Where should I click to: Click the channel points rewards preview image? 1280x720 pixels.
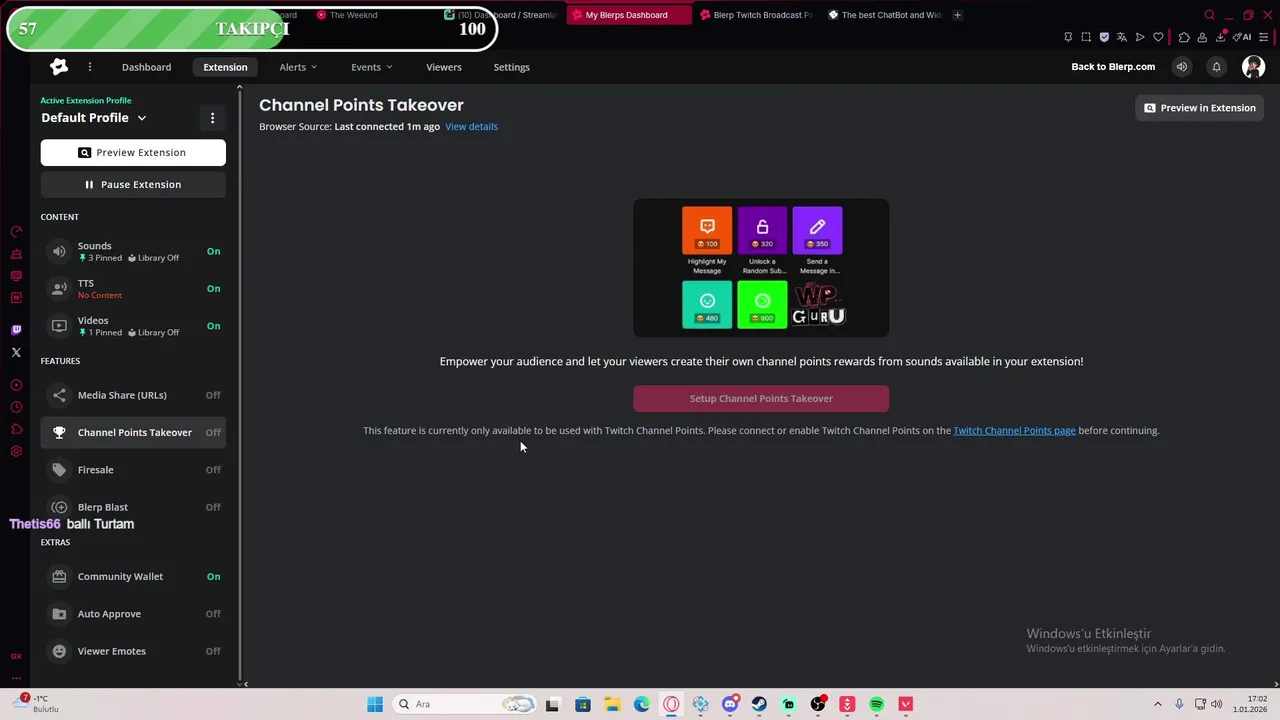pyautogui.click(x=761, y=268)
